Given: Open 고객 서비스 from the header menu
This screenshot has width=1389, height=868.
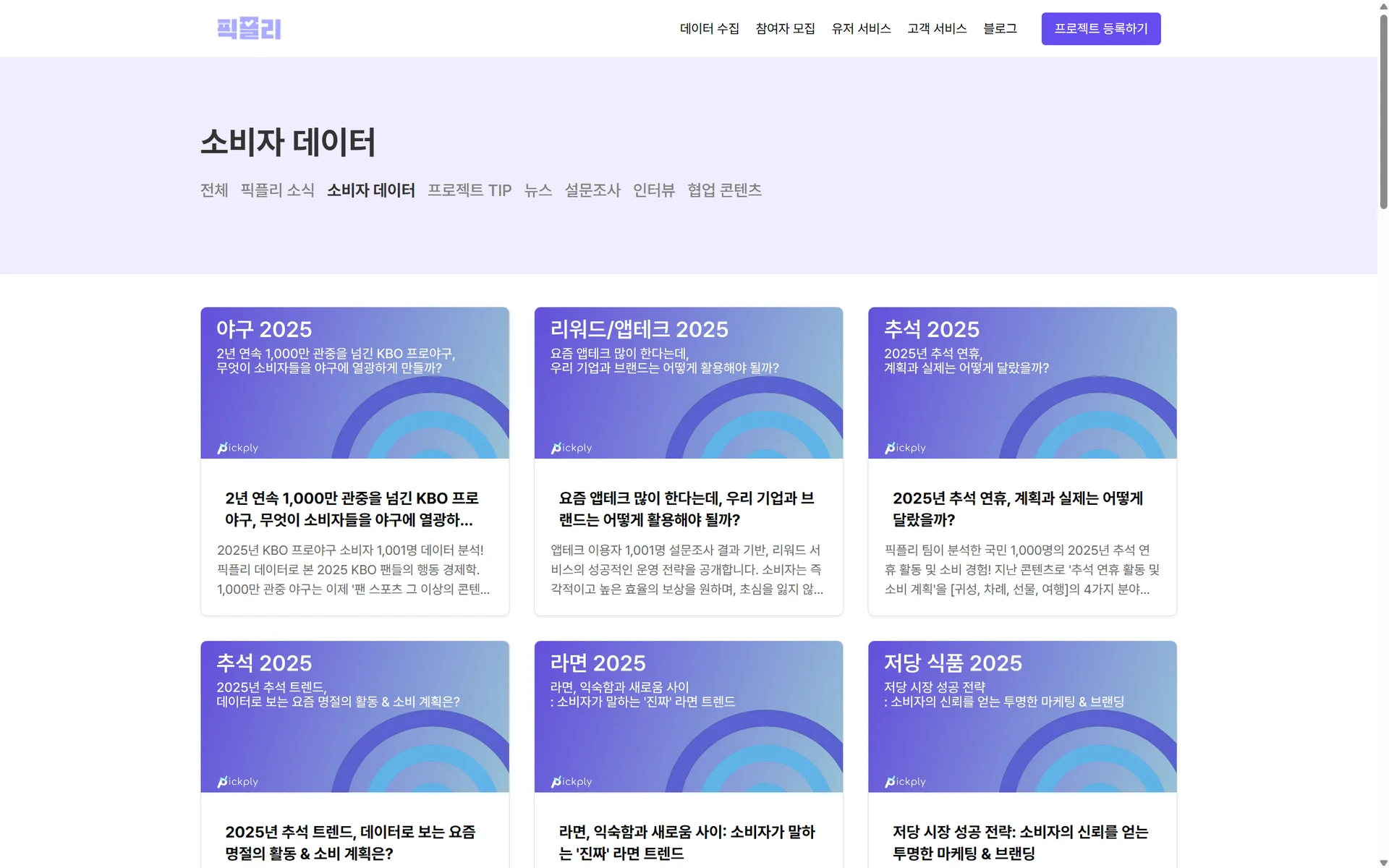Looking at the screenshot, I should [x=936, y=28].
